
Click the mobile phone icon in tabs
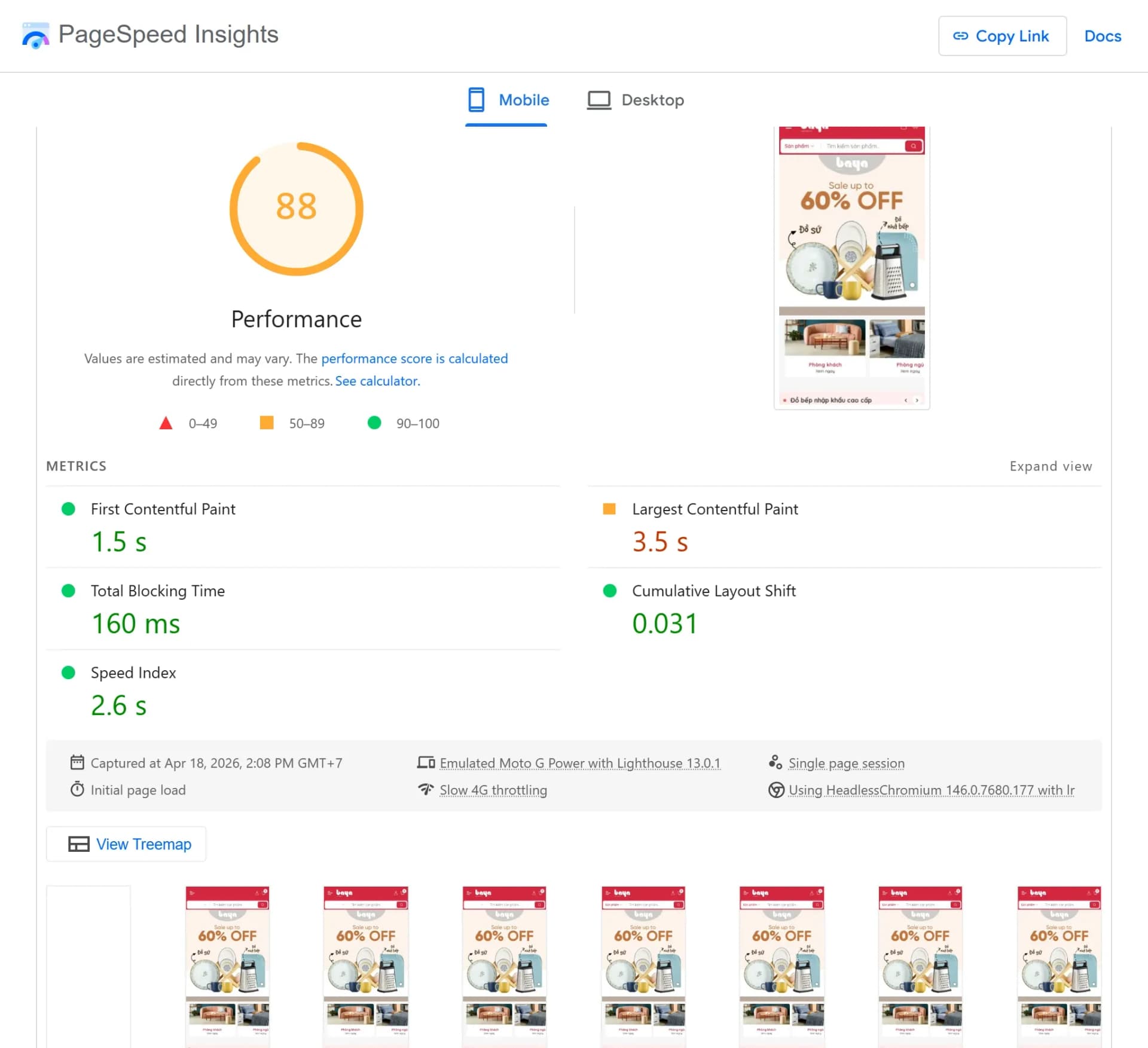pyautogui.click(x=476, y=100)
